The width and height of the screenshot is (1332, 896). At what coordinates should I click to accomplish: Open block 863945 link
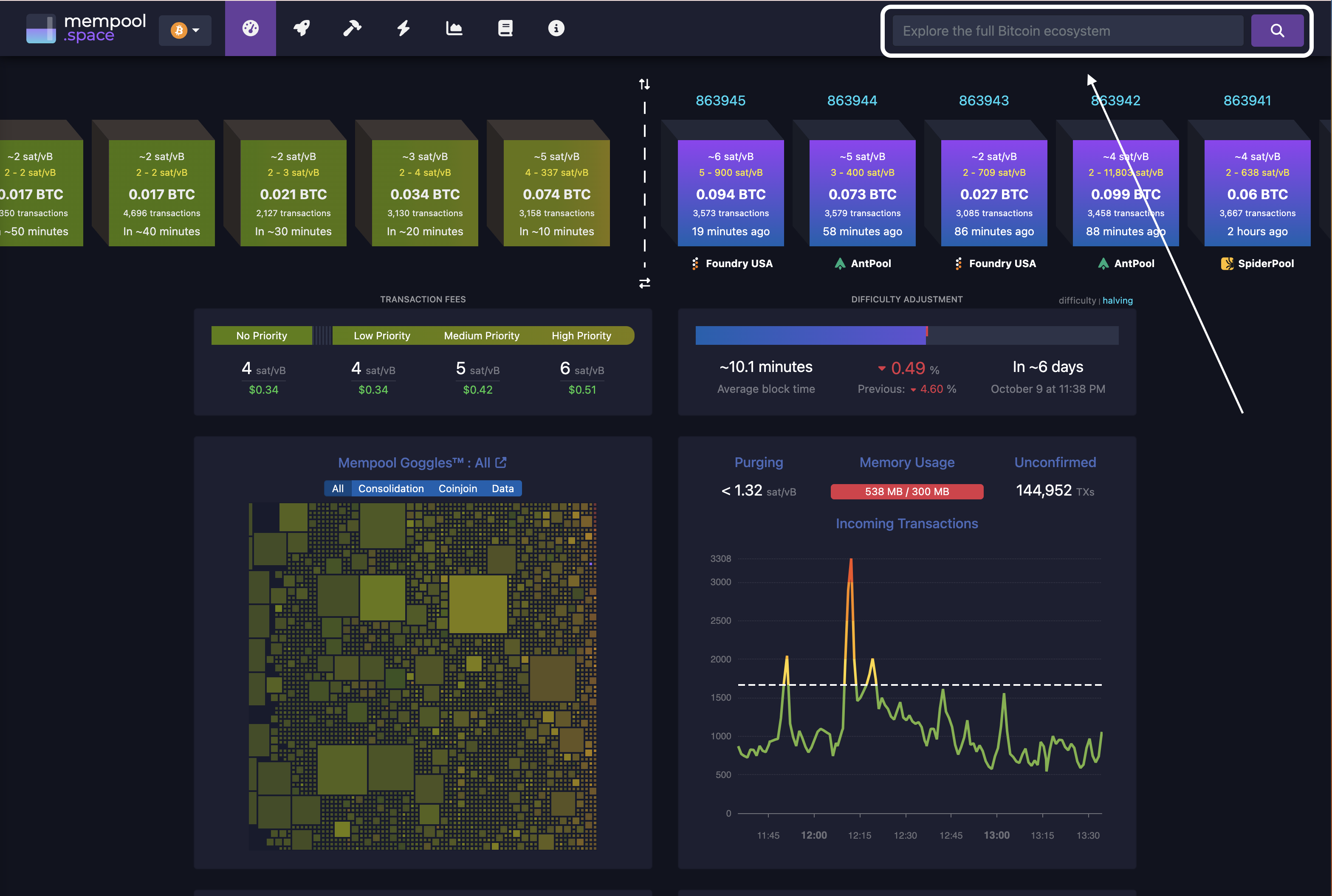(x=720, y=101)
